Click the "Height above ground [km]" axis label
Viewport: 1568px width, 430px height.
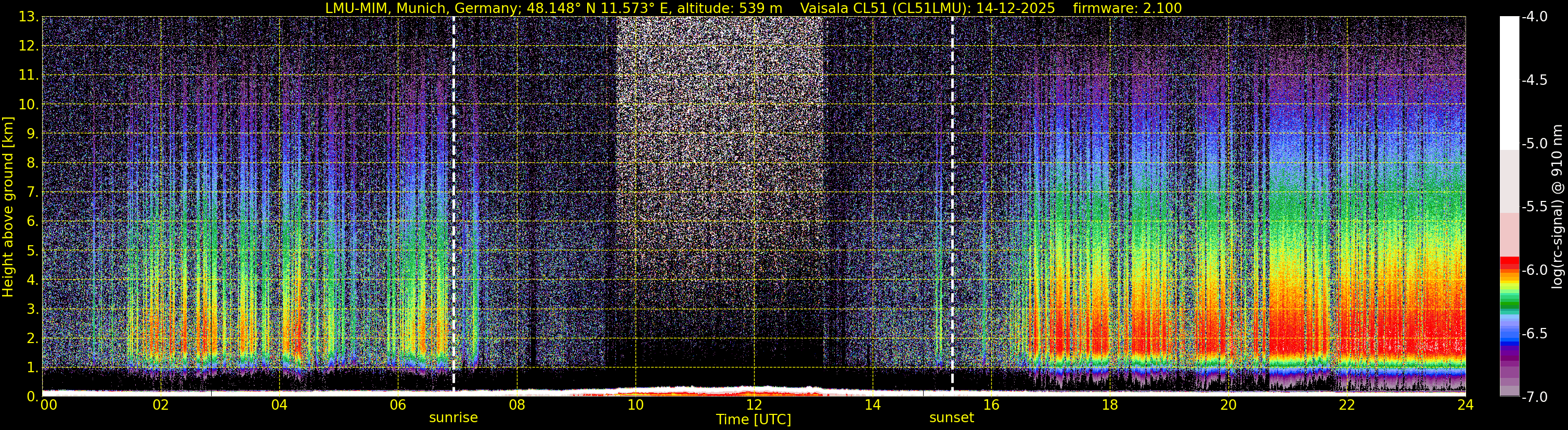click(8, 207)
